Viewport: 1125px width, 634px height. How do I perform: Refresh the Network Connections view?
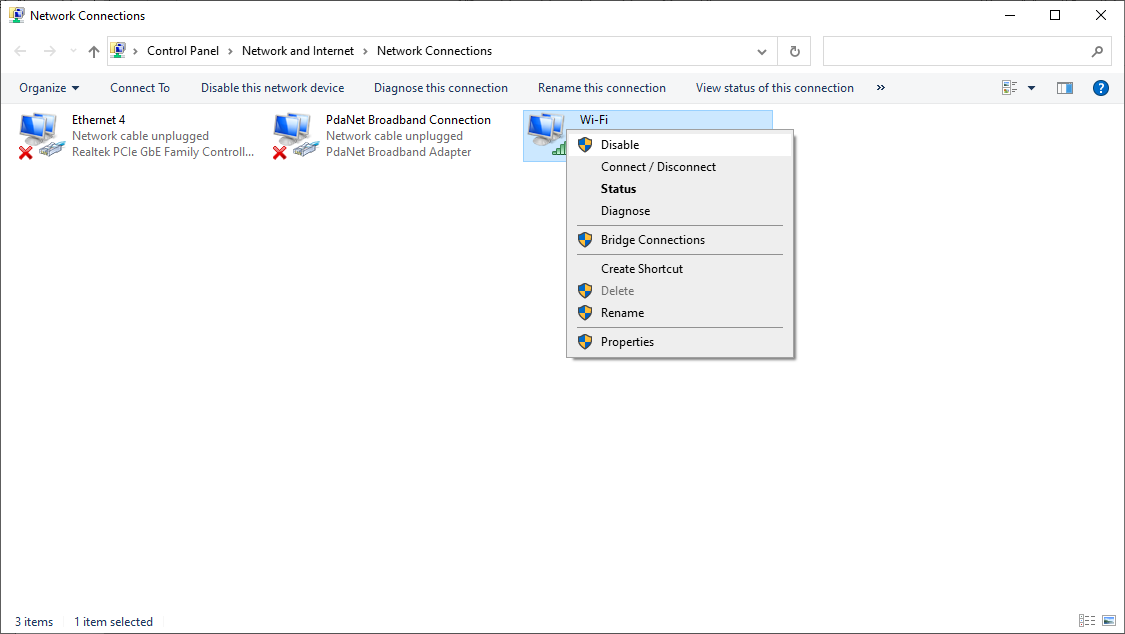point(794,51)
